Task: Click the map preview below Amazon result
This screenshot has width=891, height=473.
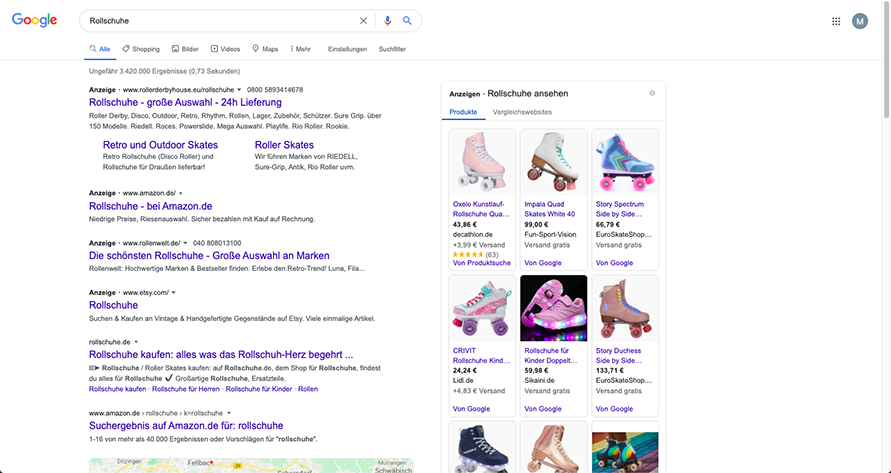Action: point(251,466)
